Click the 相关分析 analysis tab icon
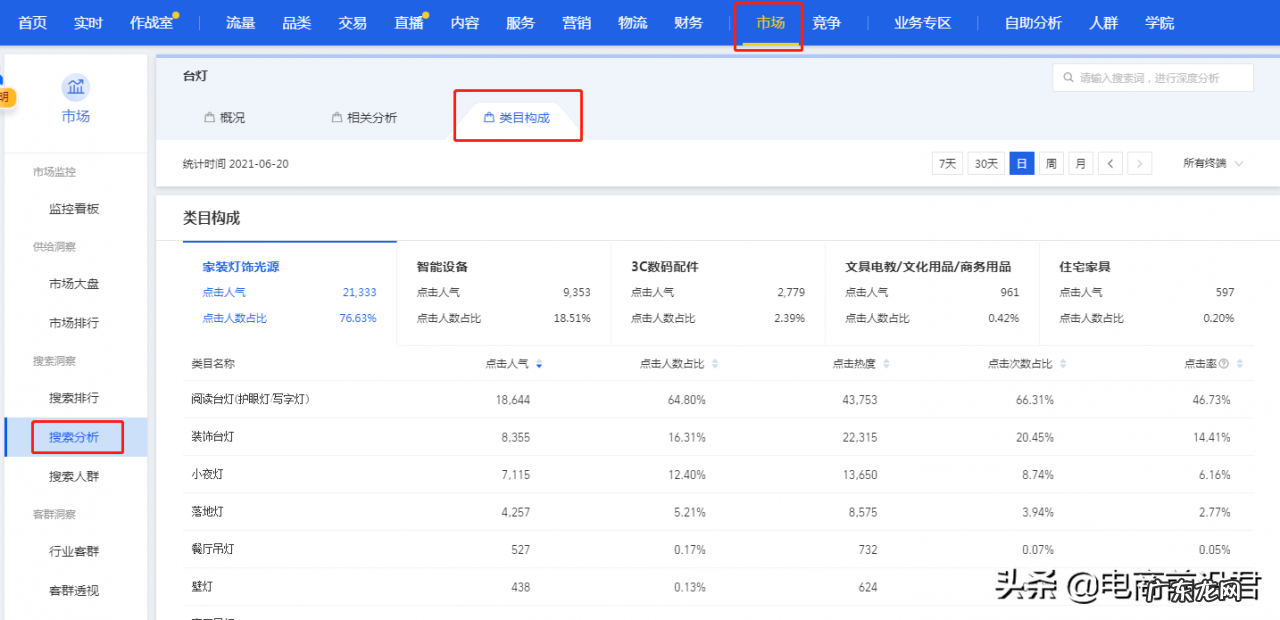The image size is (1280, 620). [x=336, y=116]
